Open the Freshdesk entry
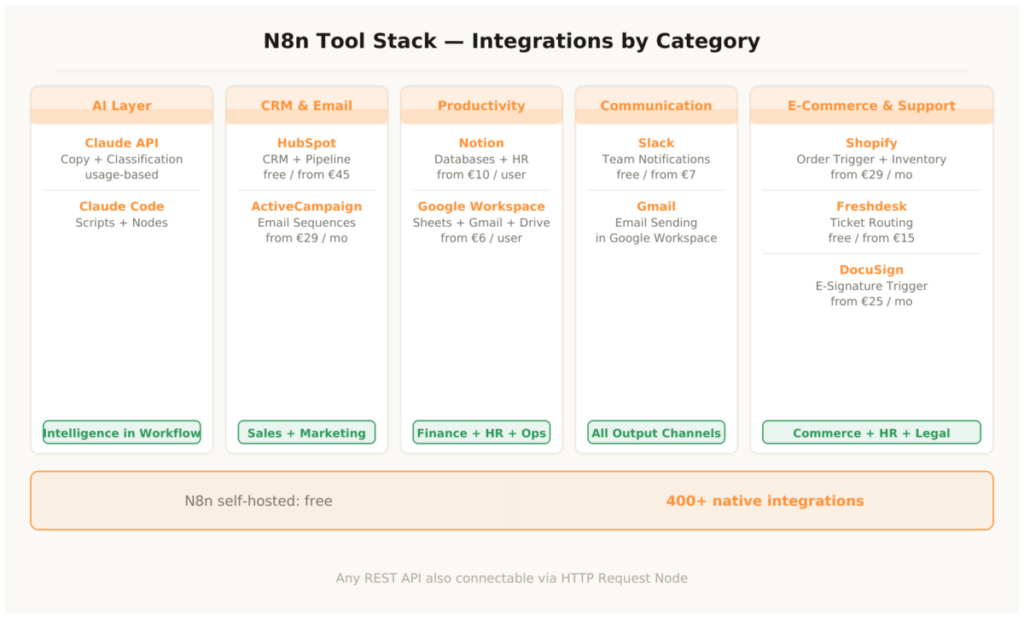The width and height of the screenshot is (1024, 621). click(x=871, y=206)
